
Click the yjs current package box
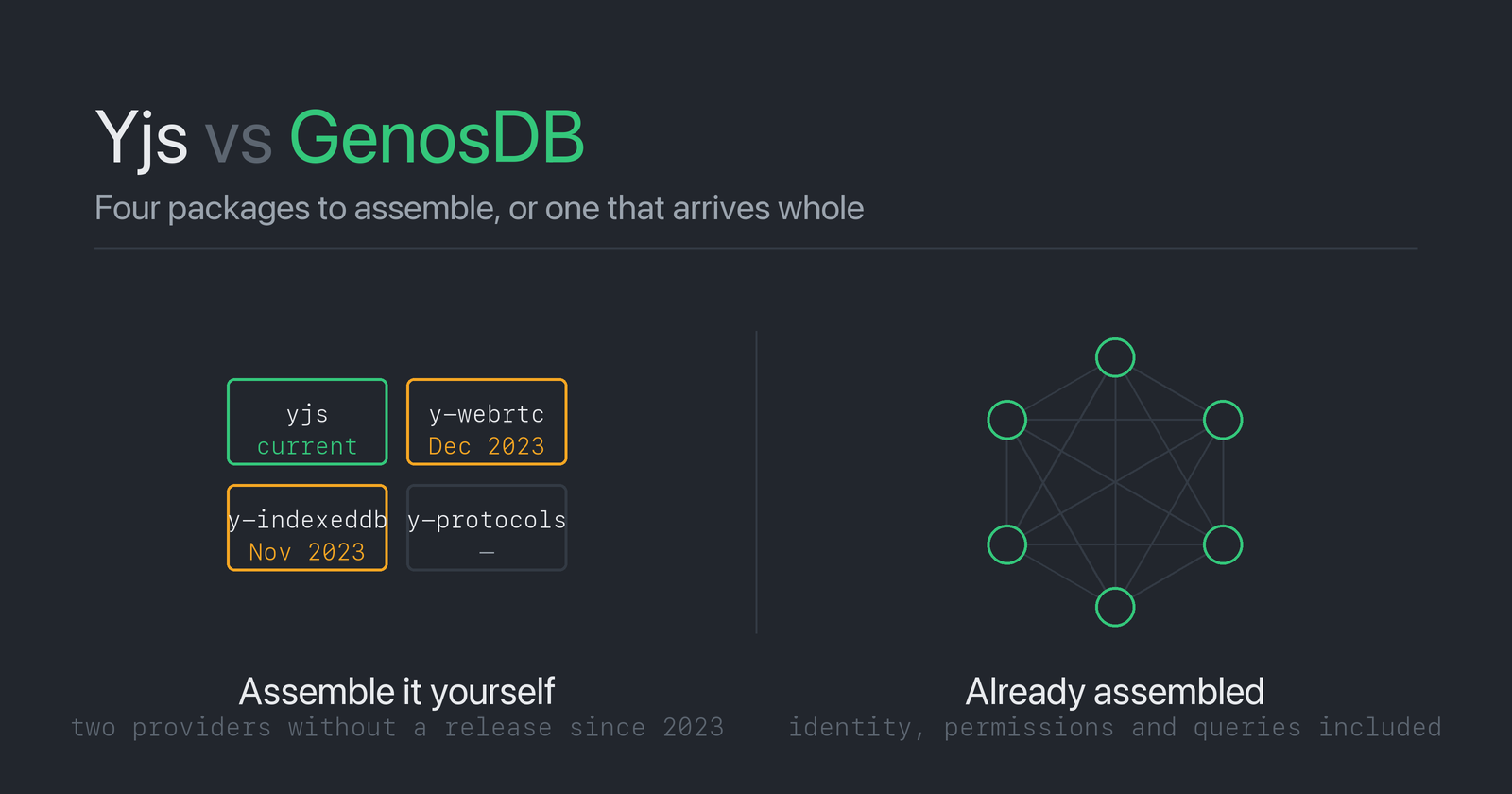click(x=307, y=422)
